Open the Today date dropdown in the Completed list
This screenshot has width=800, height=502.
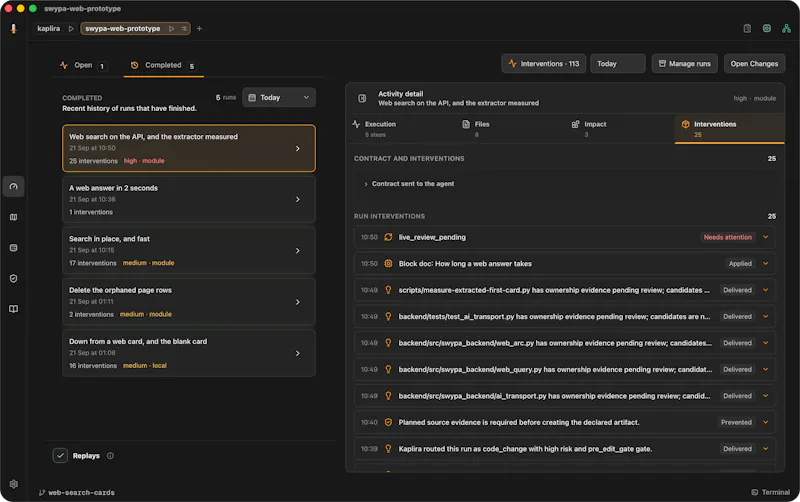click(x=279, y=97)
